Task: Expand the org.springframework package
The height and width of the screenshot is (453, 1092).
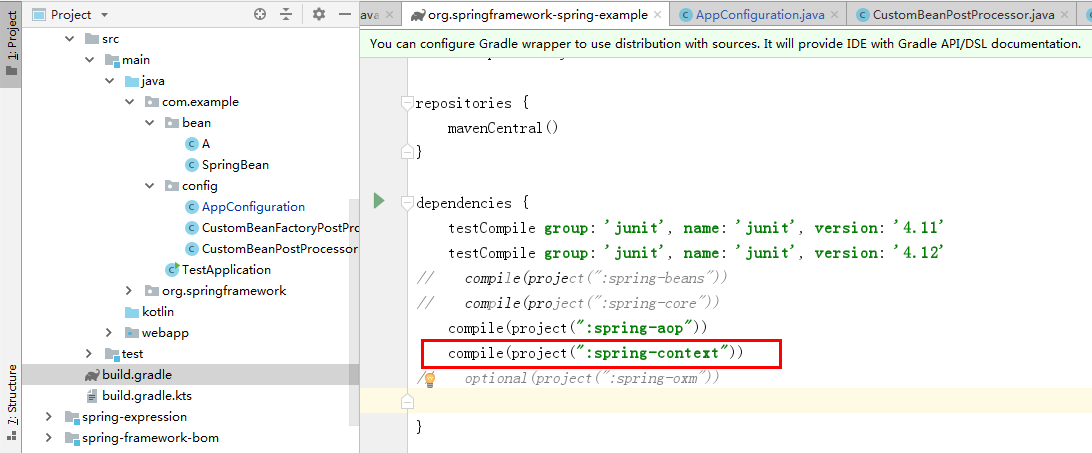Action: click(x=129, y=291)
